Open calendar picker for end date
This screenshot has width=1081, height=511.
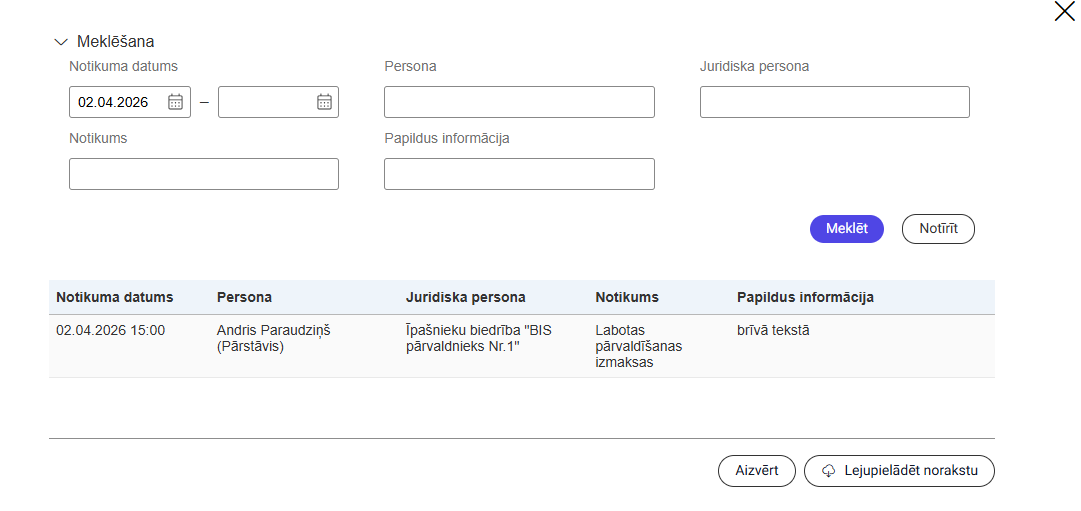[324, 102]
